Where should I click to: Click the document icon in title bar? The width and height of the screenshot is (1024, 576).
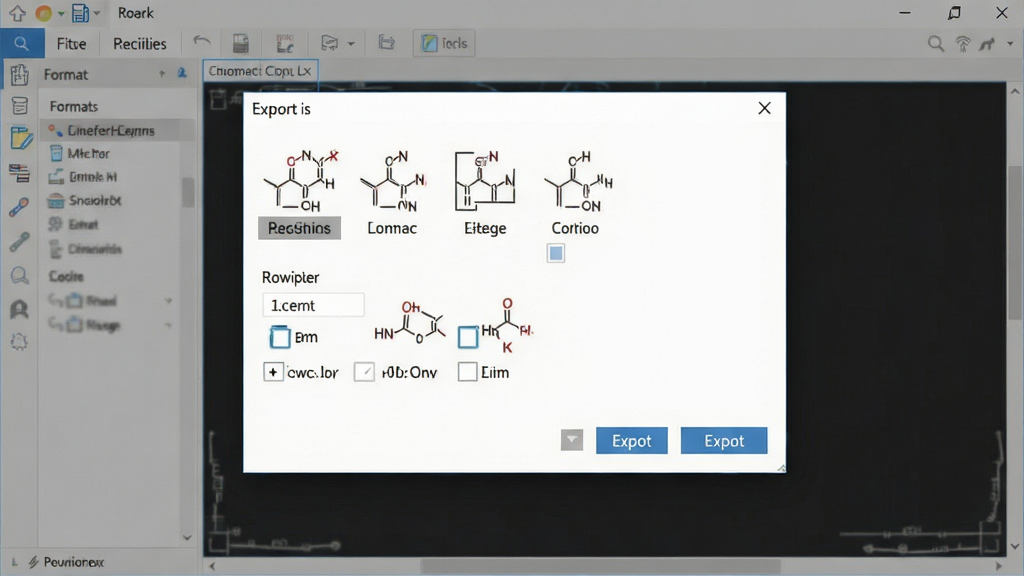pyautogui.click(x=80, y=13)
